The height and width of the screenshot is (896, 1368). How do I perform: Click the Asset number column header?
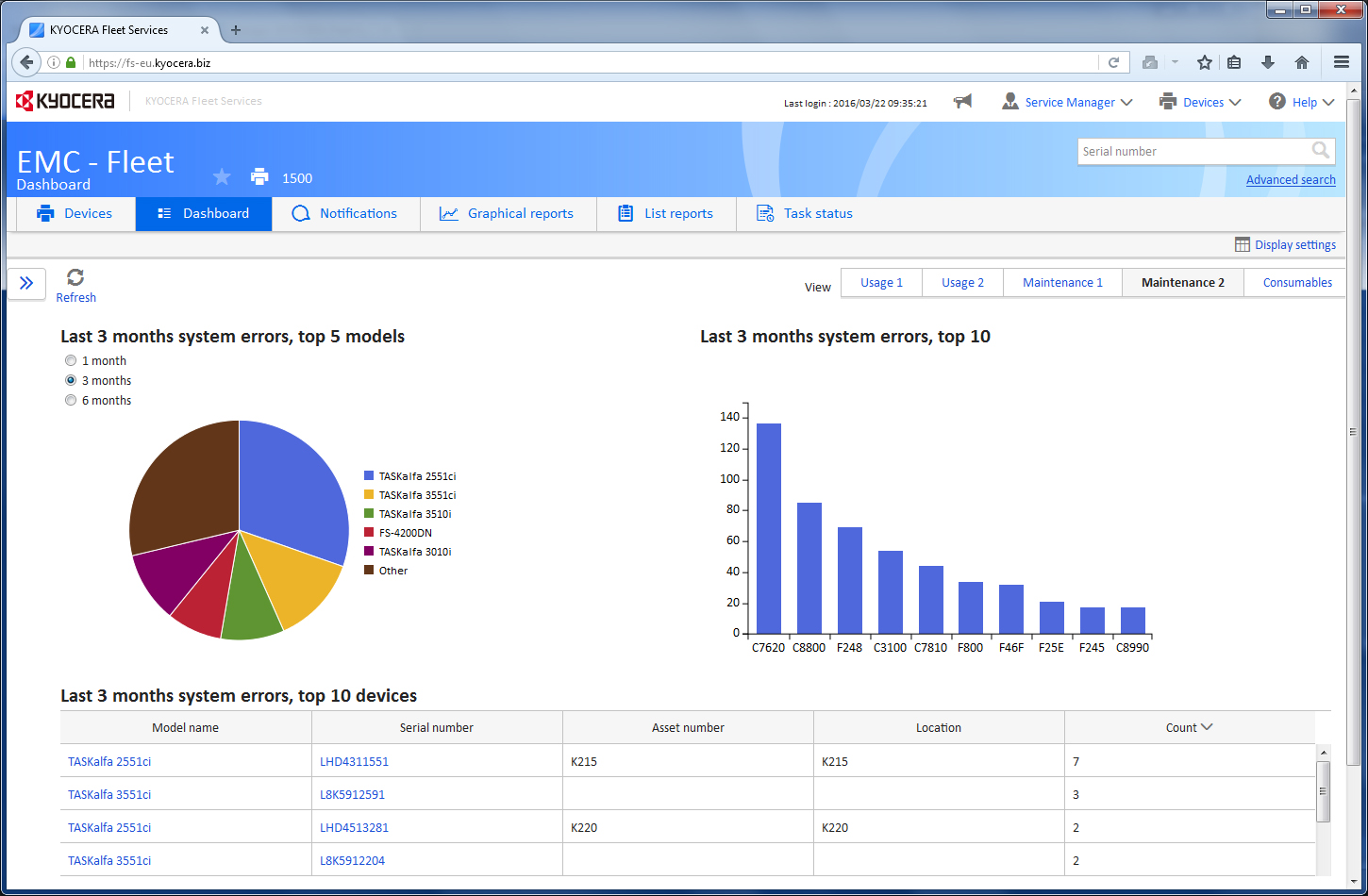pyautogui.click(x=688, y=727)
